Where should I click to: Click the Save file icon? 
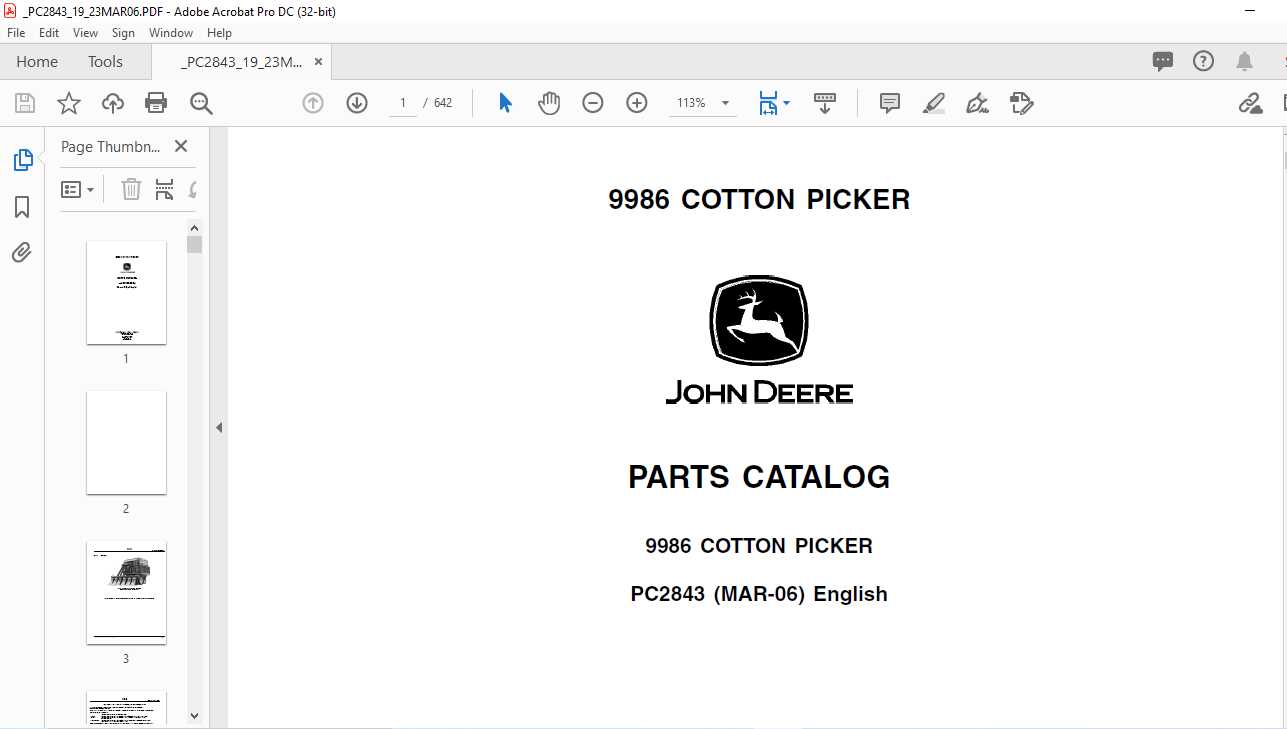(x=25, y=103)
